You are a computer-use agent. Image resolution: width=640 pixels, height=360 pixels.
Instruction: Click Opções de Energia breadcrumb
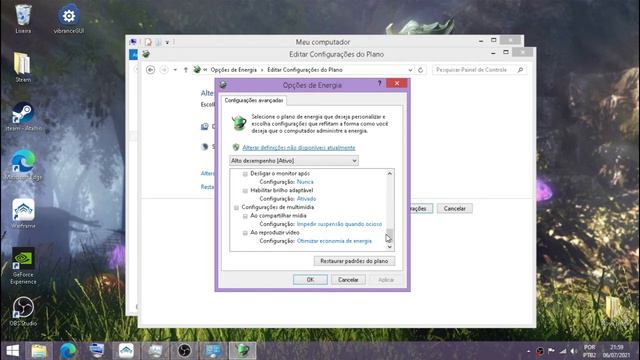coord(233,70)
